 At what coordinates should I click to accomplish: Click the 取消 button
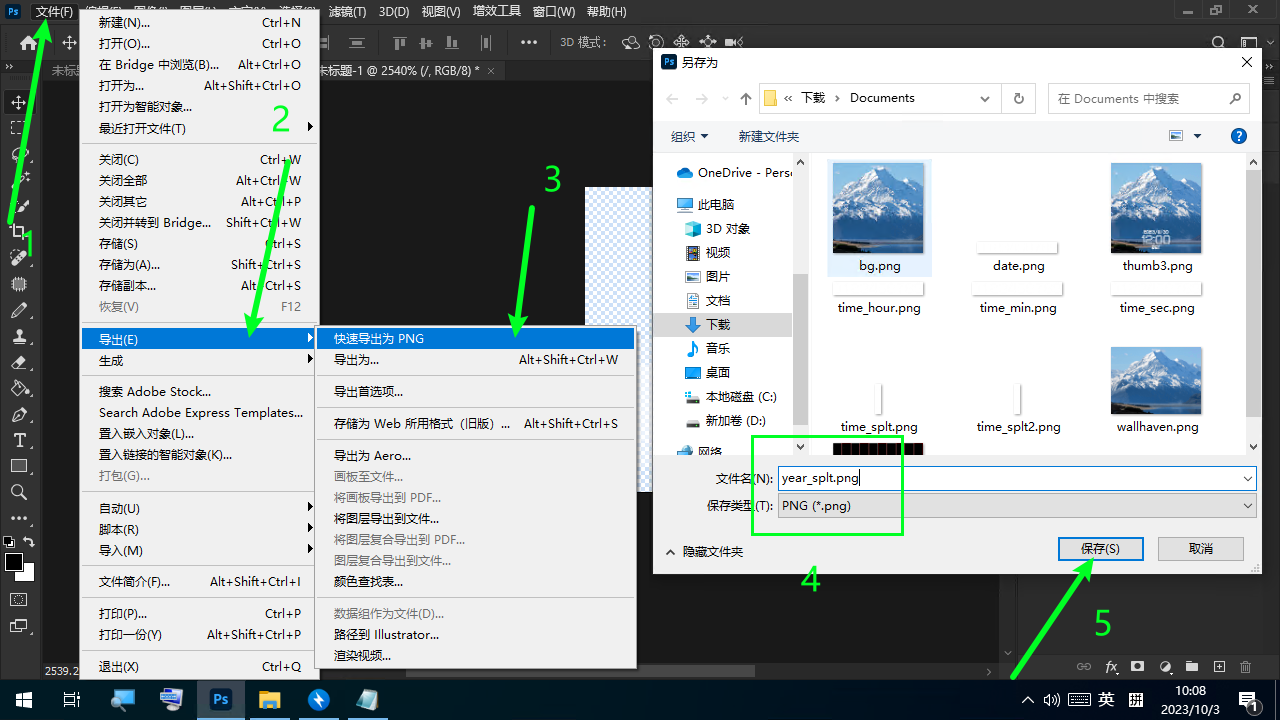(x=1200, y=549)
